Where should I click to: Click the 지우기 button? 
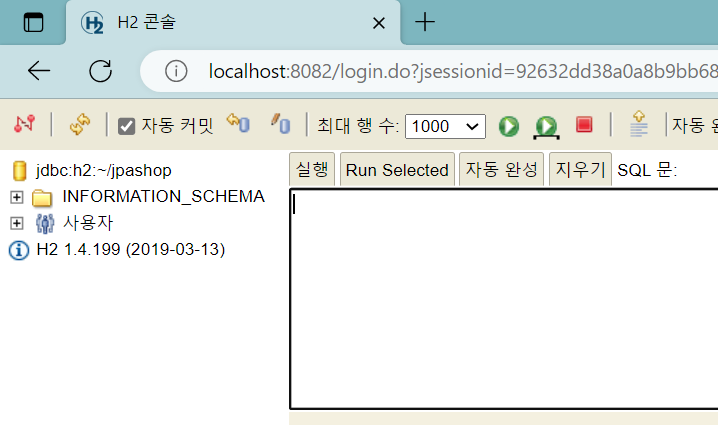point(580,169)
